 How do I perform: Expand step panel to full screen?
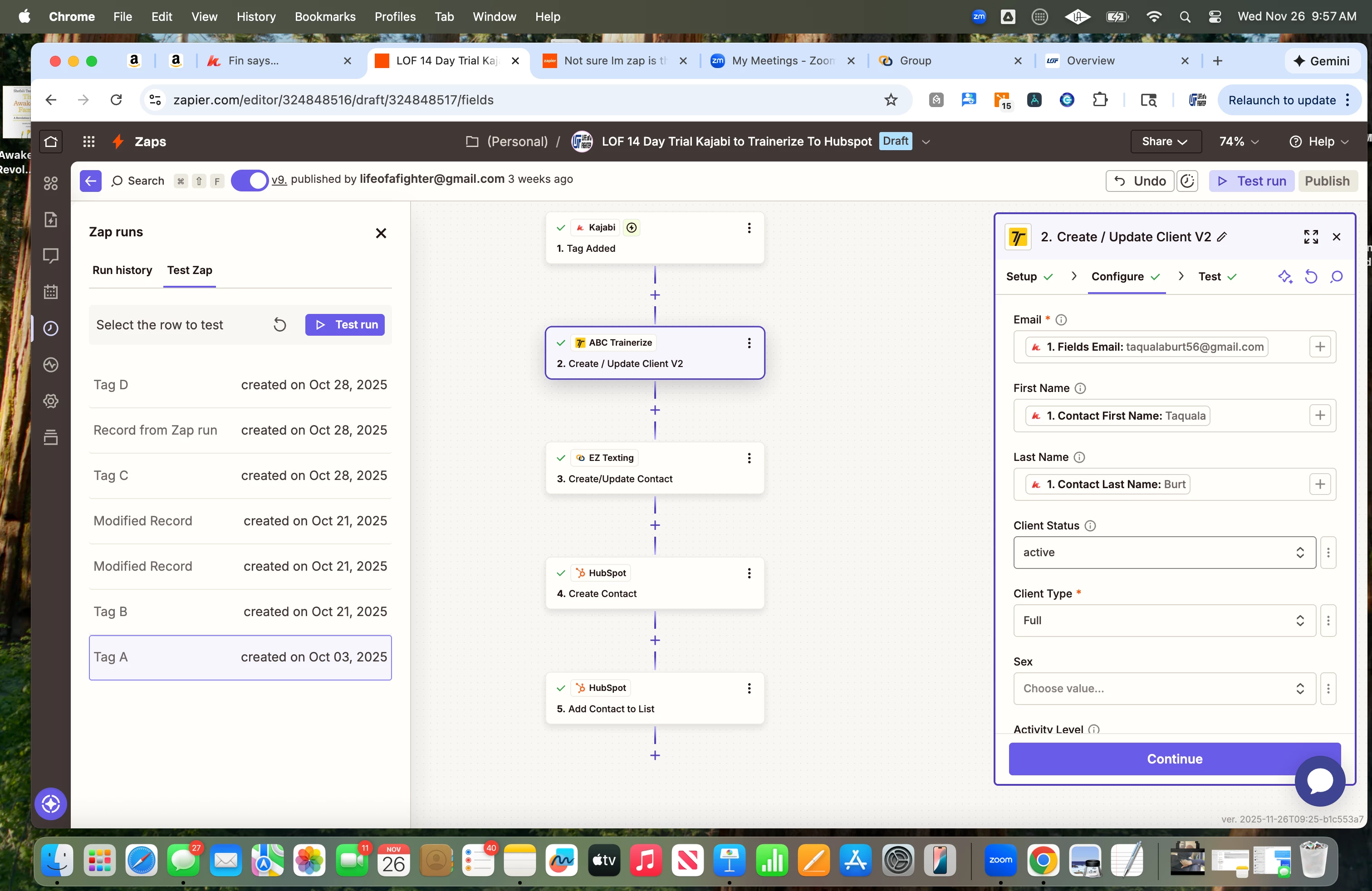(1310, 237)
